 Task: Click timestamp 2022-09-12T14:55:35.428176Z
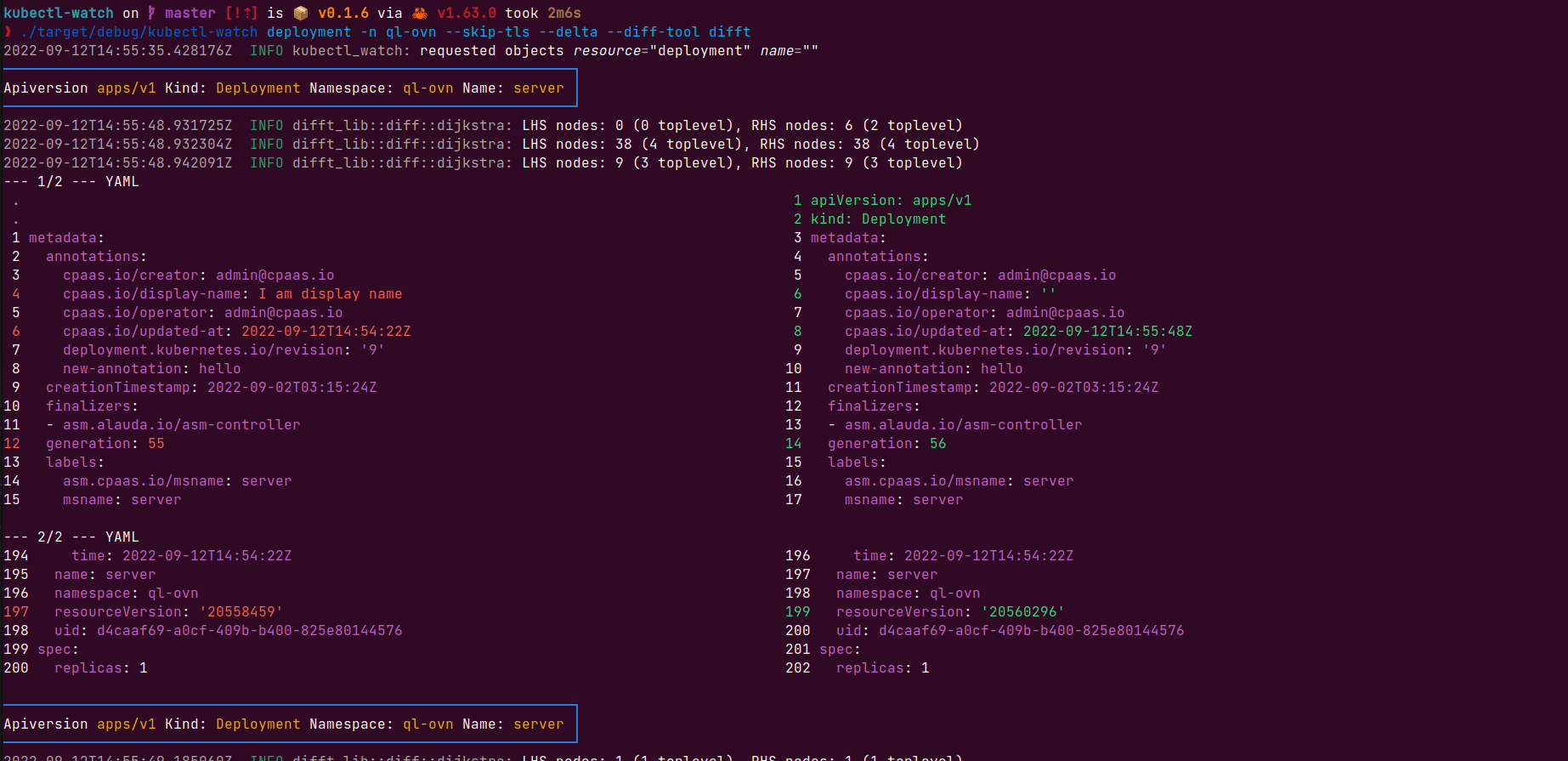click(118, 50)
